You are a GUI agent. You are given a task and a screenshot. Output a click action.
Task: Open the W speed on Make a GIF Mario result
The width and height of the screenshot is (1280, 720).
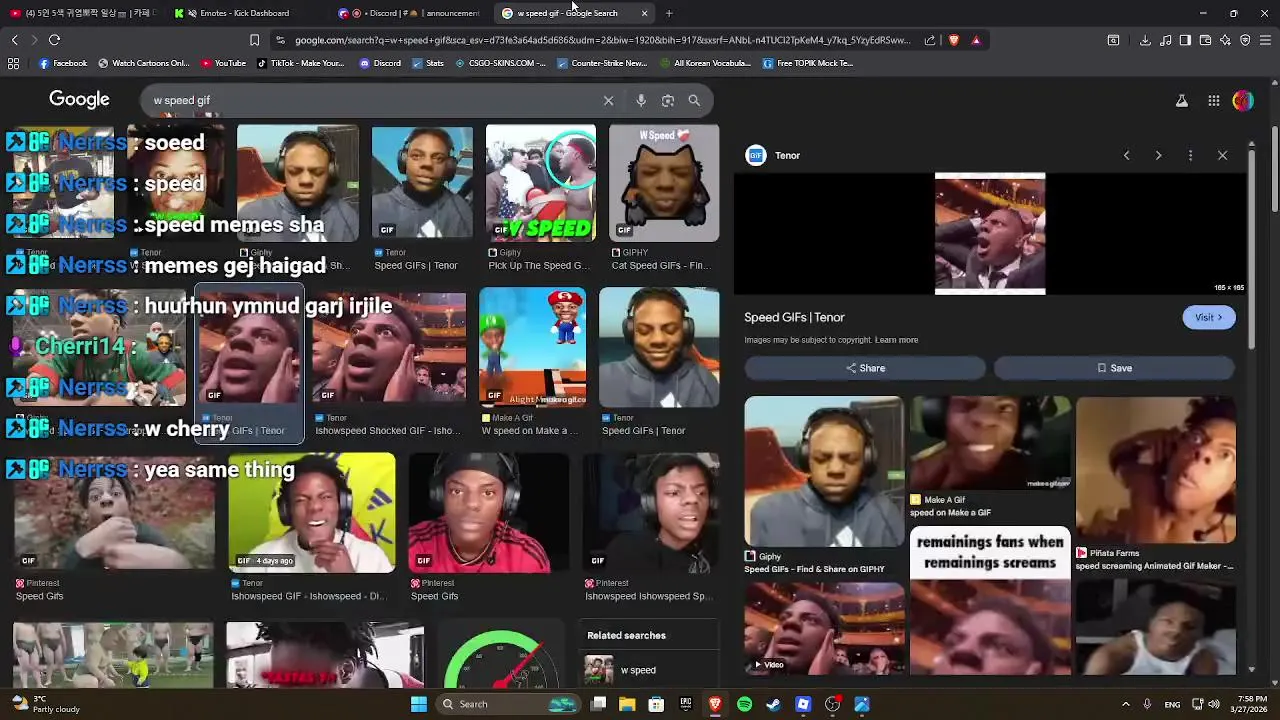coord(532,347)
